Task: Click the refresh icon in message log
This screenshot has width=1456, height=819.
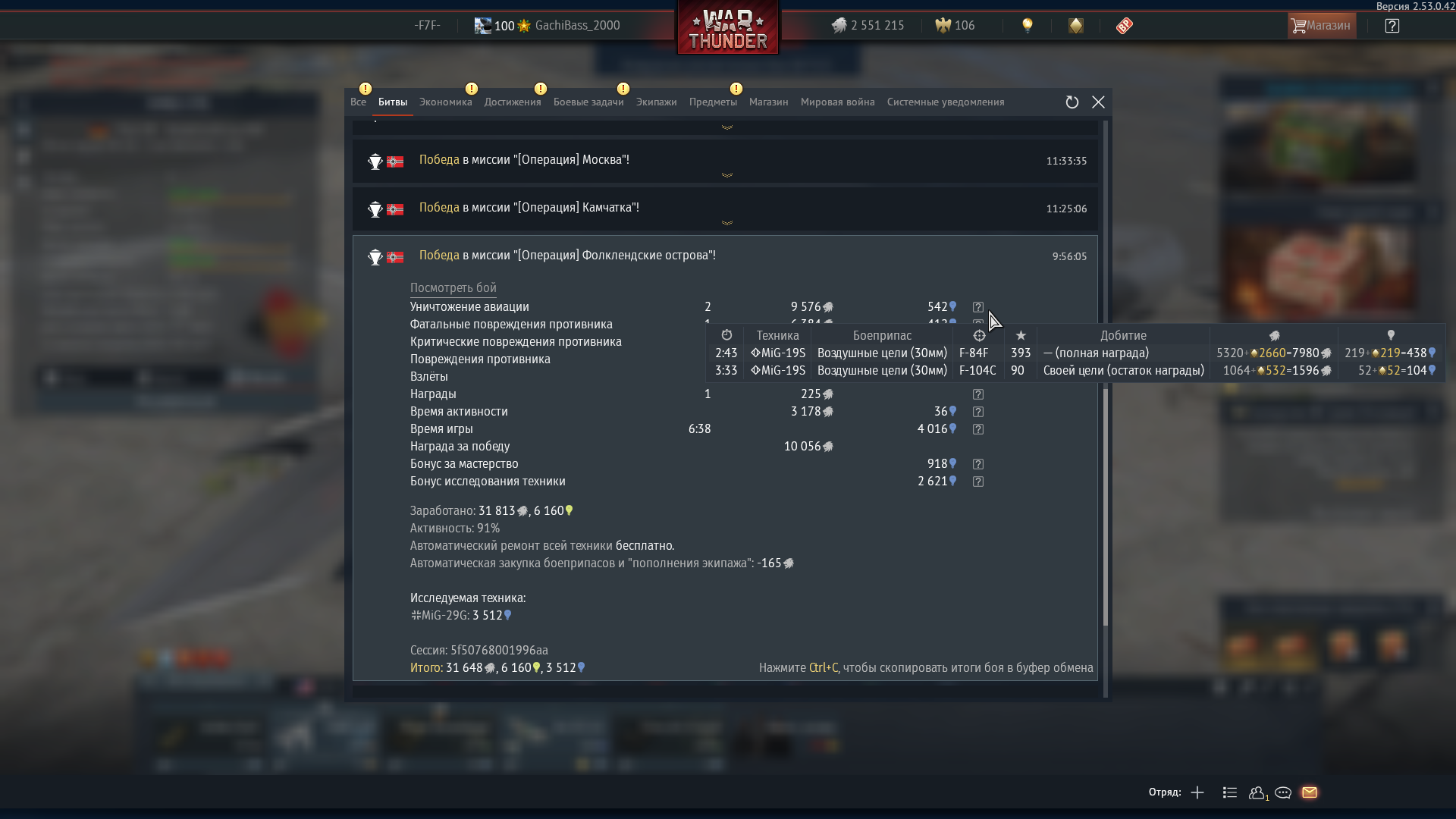Action: click(1072, 102)
